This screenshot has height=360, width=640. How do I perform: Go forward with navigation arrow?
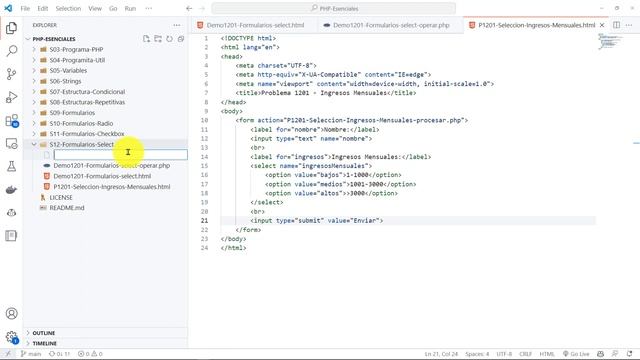pos(202,8)
